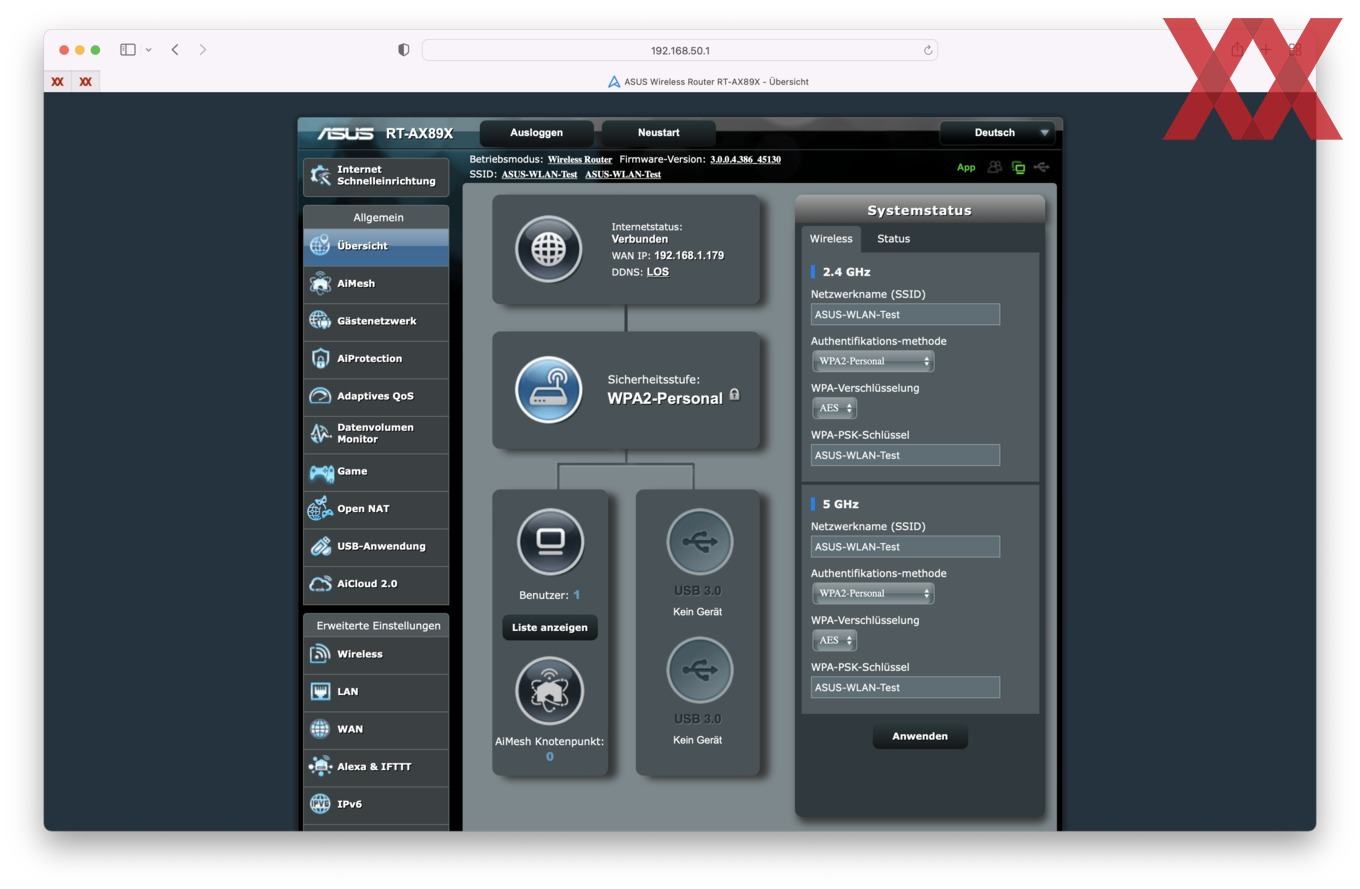Open the Game section
This screenshot has width=1360, height=889.
(376, 471)
